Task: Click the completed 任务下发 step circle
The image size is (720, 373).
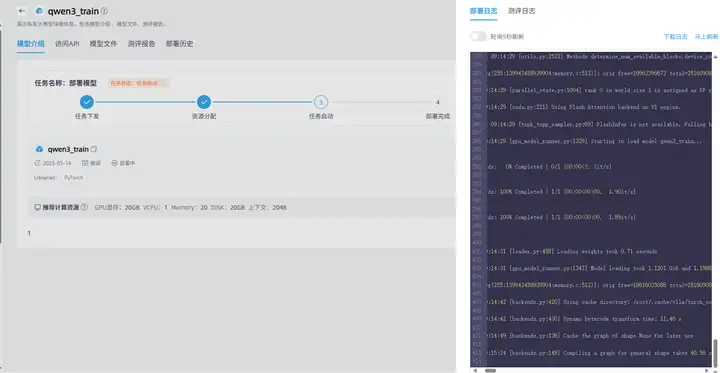Action: (x=87, y=102)
